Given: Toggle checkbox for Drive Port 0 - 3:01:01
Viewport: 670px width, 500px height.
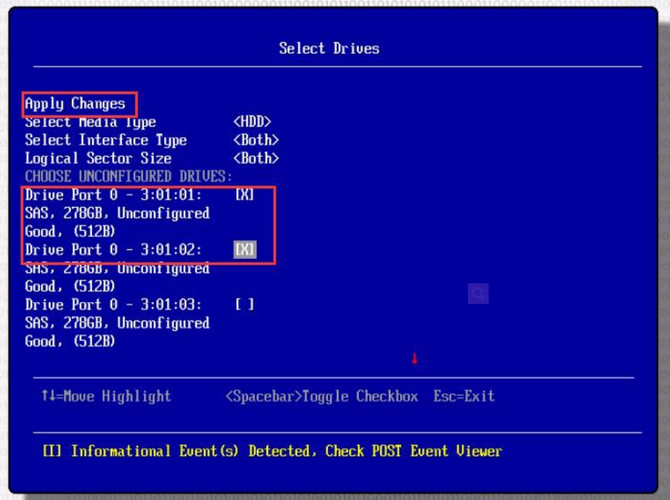Looking at the screenshot, I should (x=245, y=195).
